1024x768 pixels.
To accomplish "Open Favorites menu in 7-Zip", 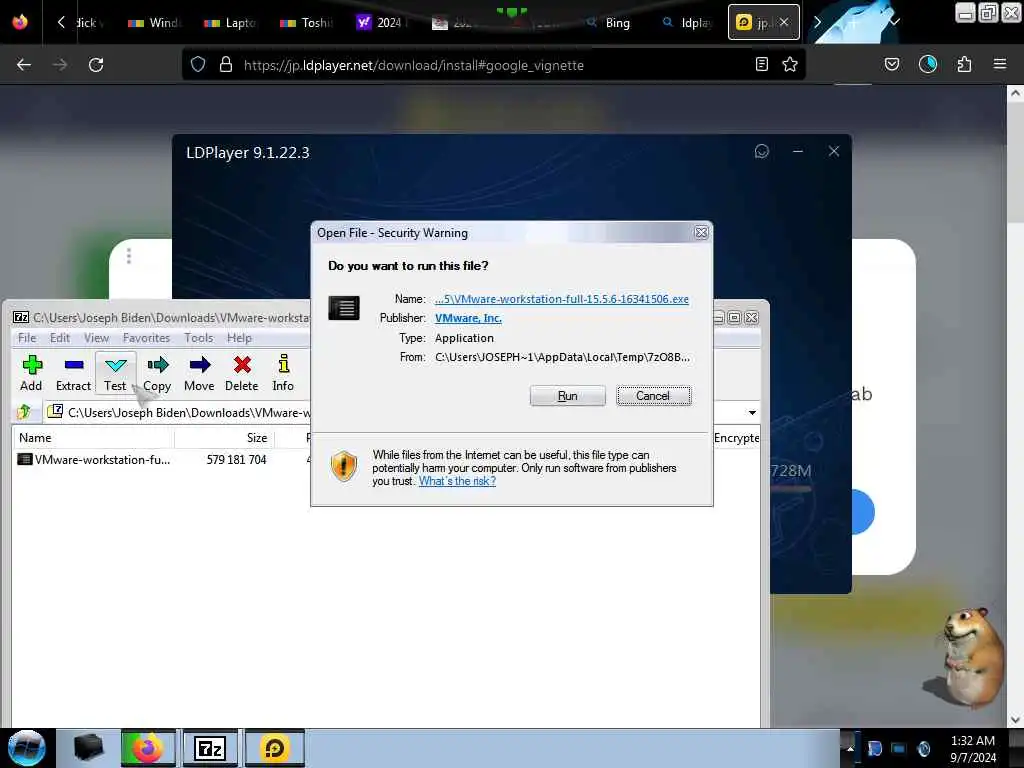I will (x=146, y=338).
